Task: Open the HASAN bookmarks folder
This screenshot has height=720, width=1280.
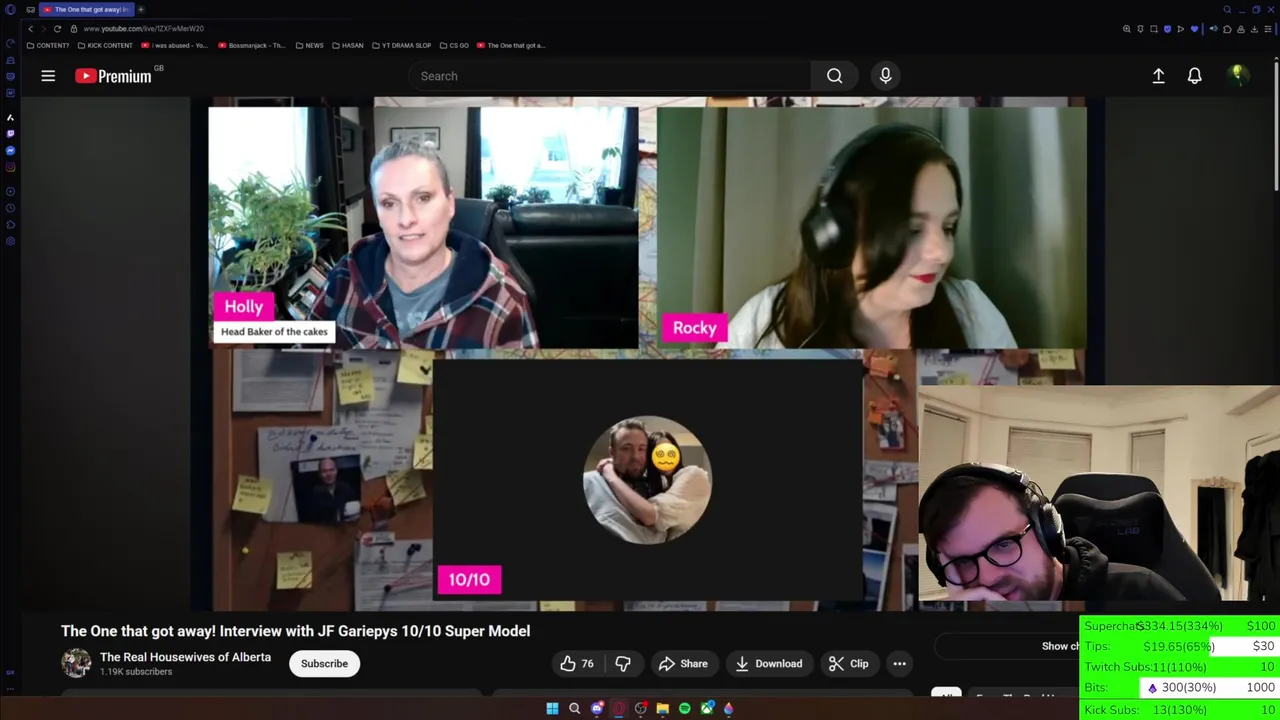Action: pos(347,45)
